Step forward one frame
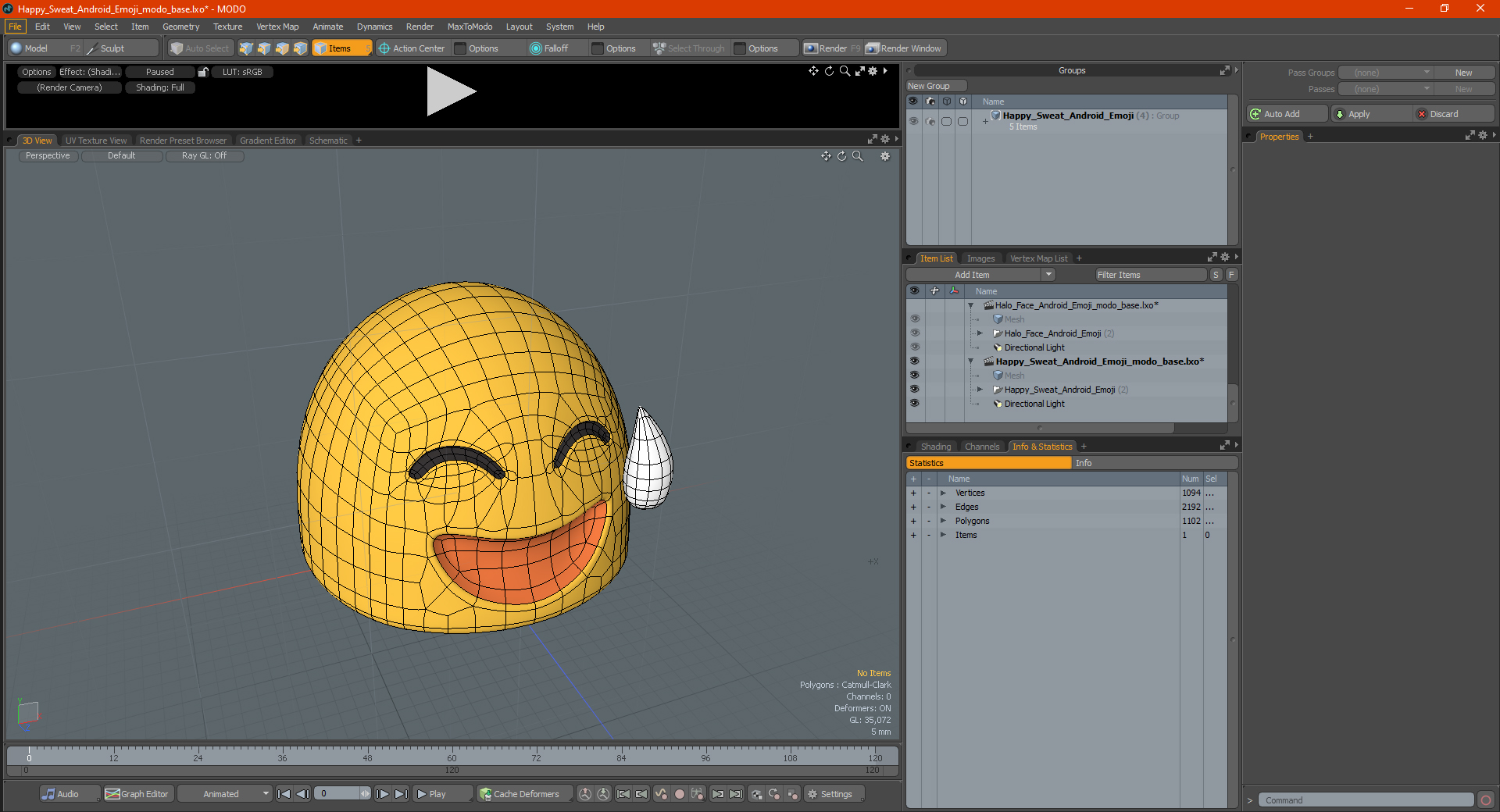The image size is (1500, 812). [382, 794]
